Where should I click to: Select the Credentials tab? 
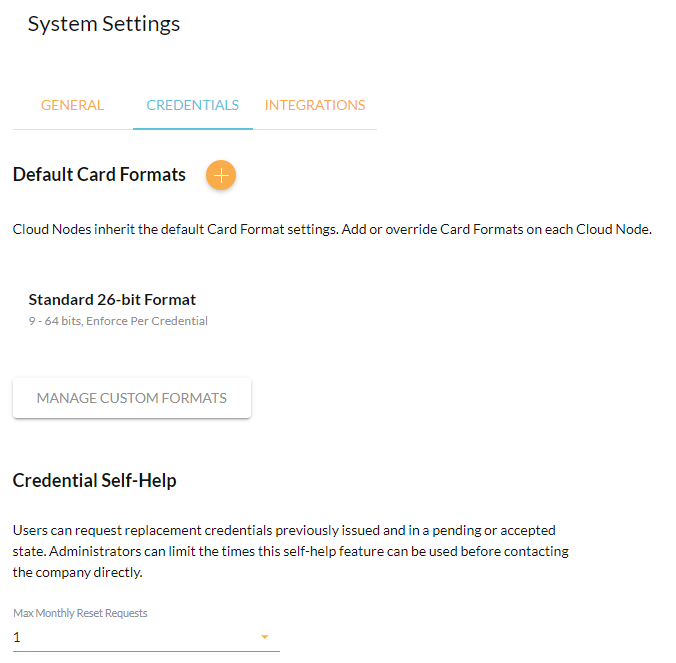click(193, 105)
